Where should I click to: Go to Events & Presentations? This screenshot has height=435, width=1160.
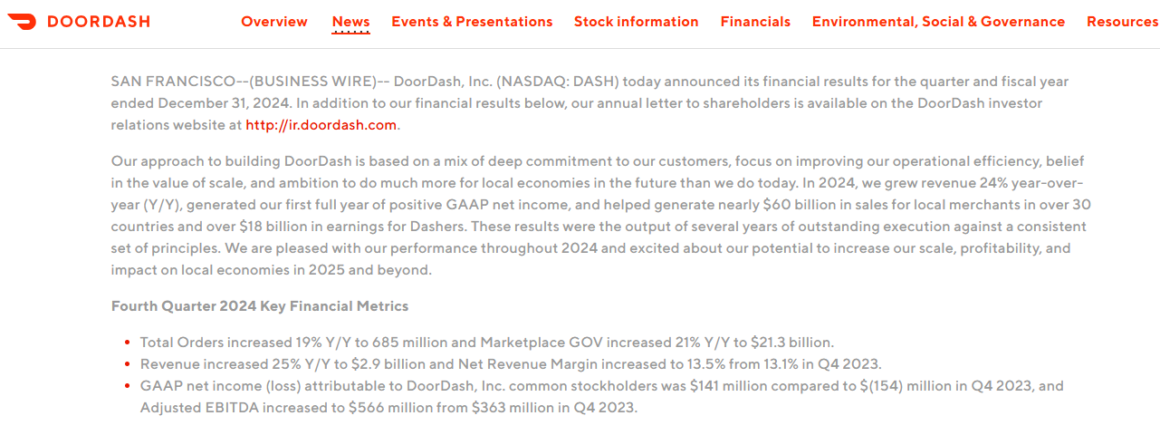[472, 21]
